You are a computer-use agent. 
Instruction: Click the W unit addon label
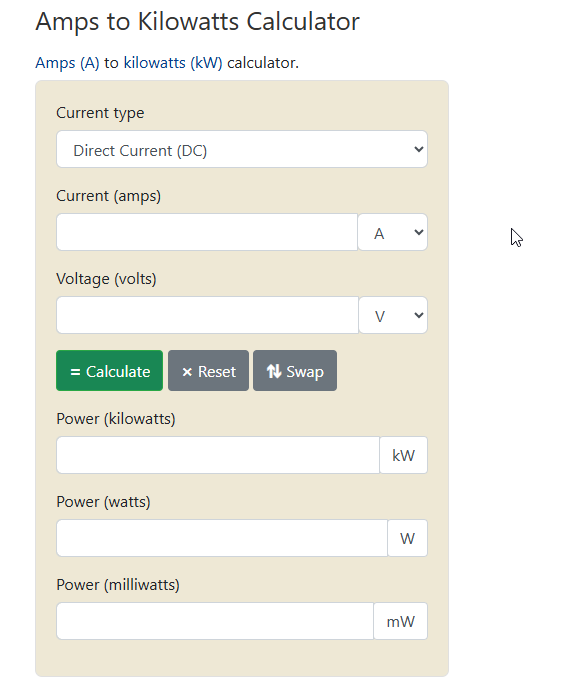pyautogui.click(x=408, y=538)
